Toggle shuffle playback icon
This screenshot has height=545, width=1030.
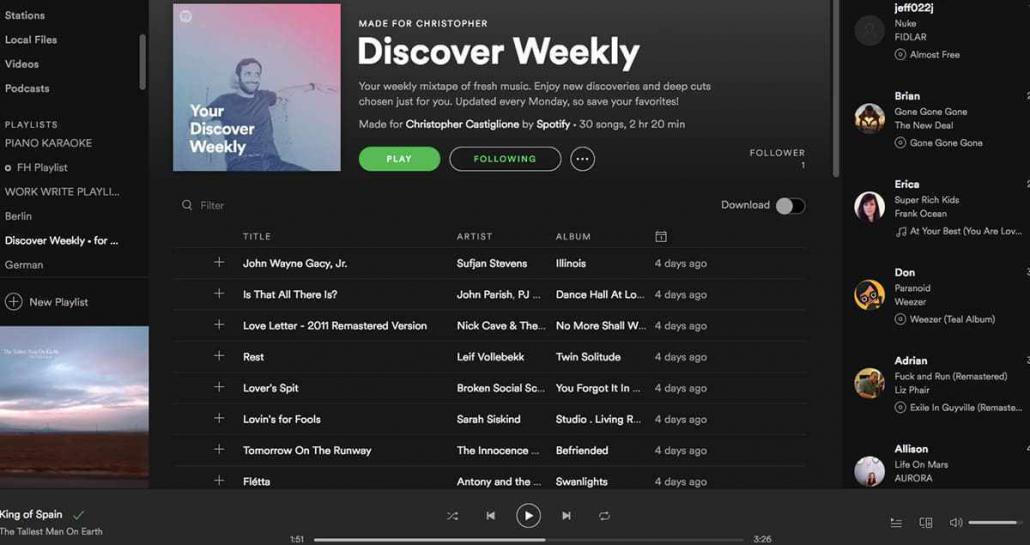click(x=452, y=516)
